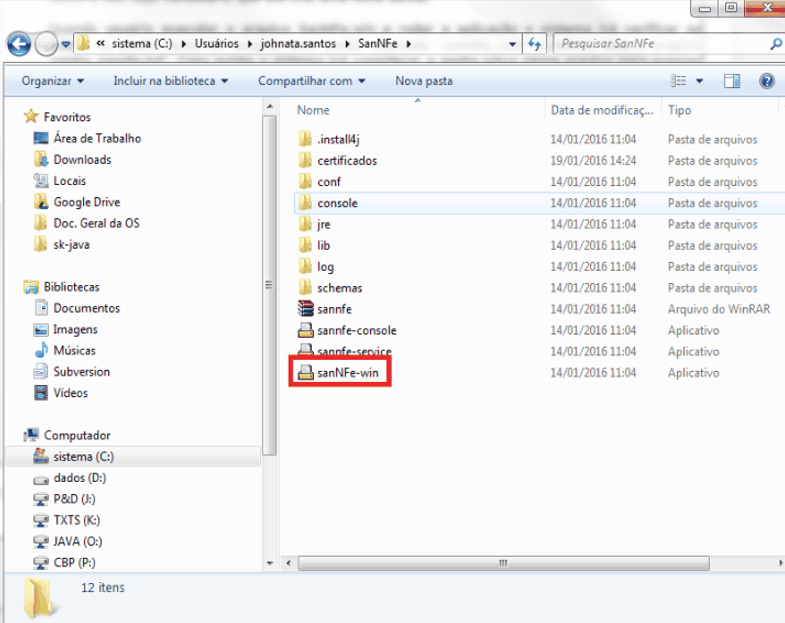The image size is (785, 623).
Task: Toggle the preview pane icon
Action: (732, 81)
